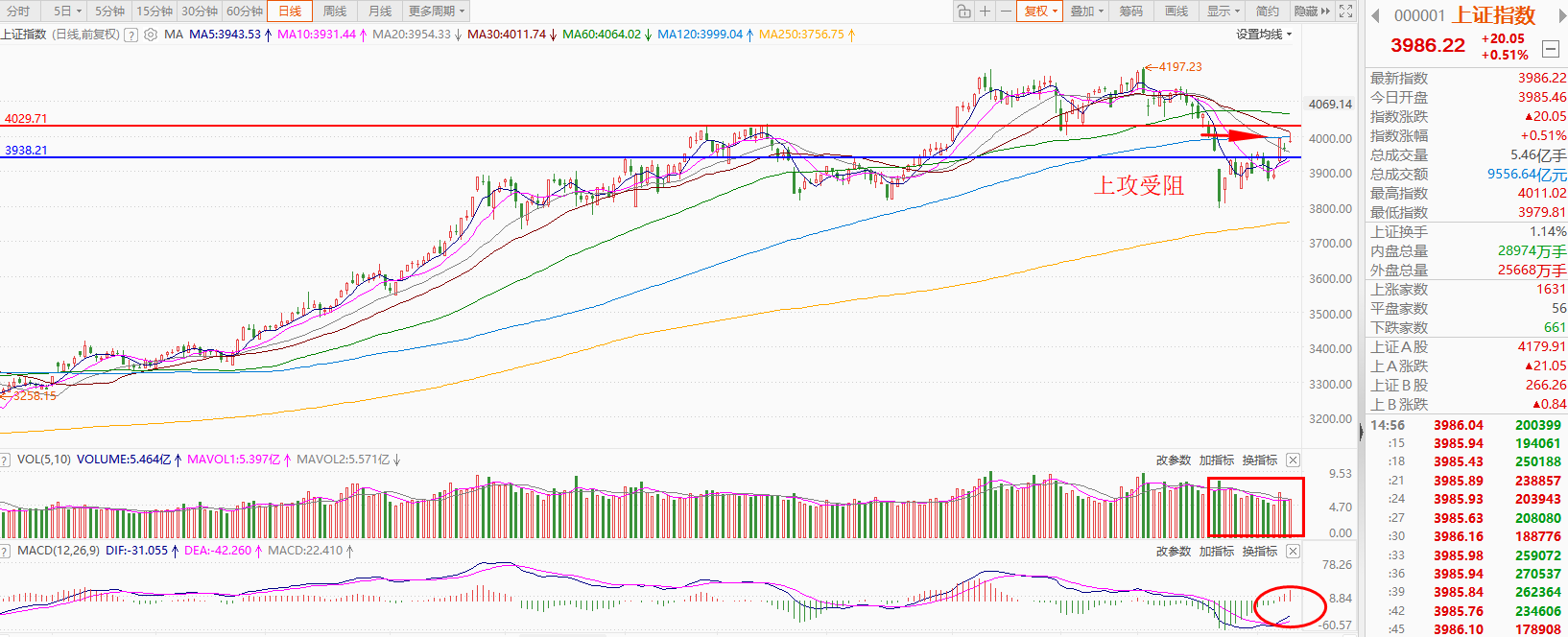The height and width of the screenshot is (637, 1568).
Task: Toggle the 筹码 chip distribution view
Action: pos(1131,12)
